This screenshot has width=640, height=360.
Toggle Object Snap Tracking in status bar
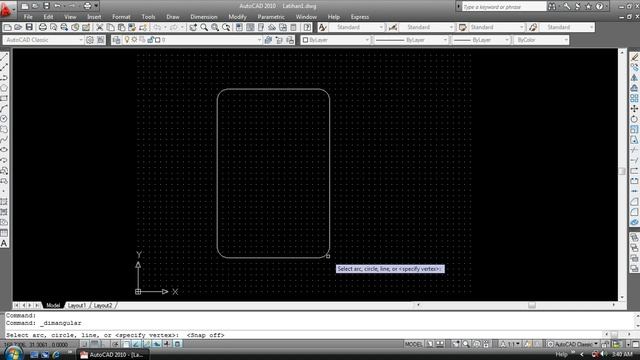[136, 344]
